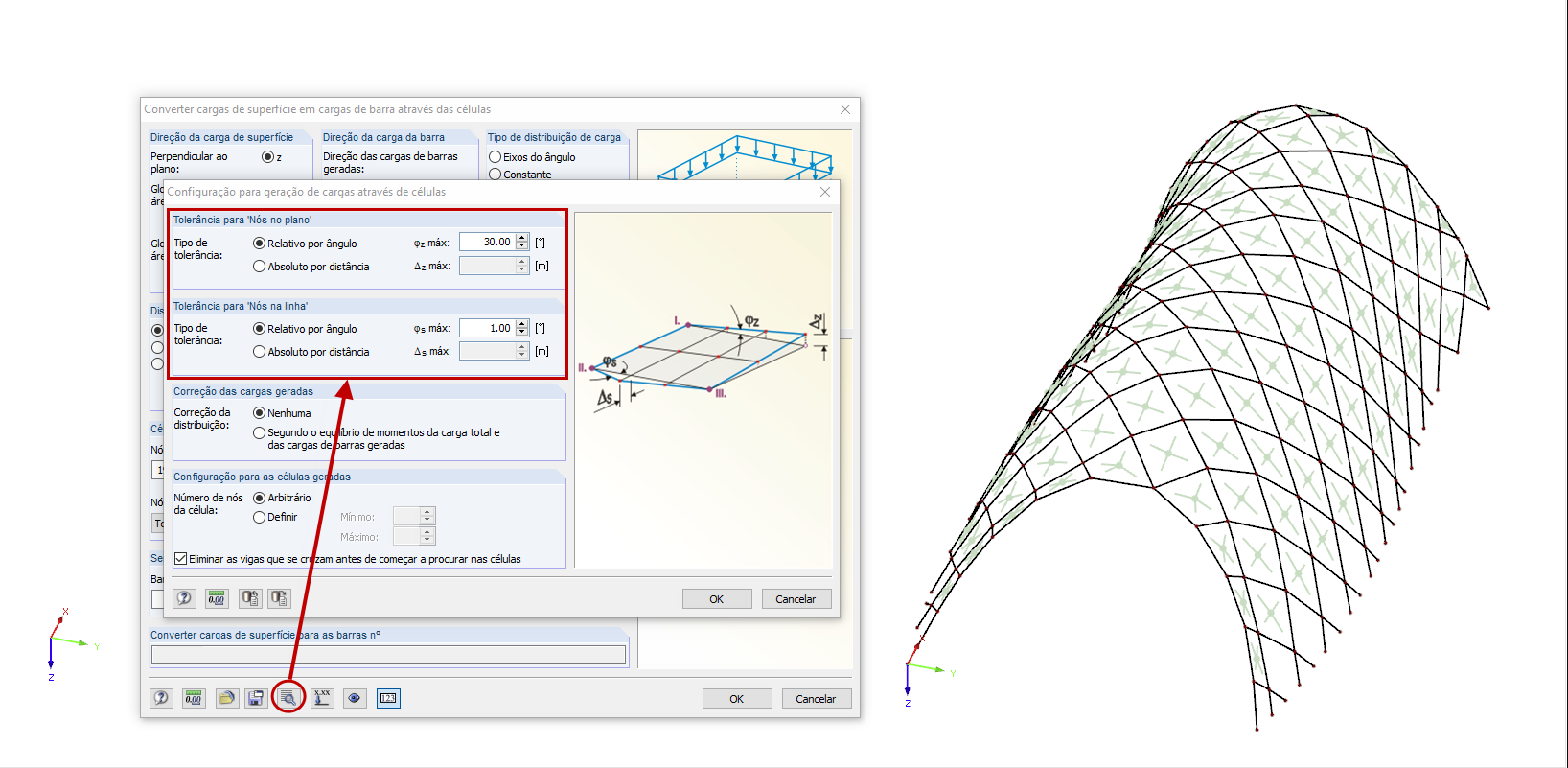This screenshot has width=1568, height=768.
Task: Click the save diskette icon in converter dialog
Action: pyautogui.click(x=255, y=698)
